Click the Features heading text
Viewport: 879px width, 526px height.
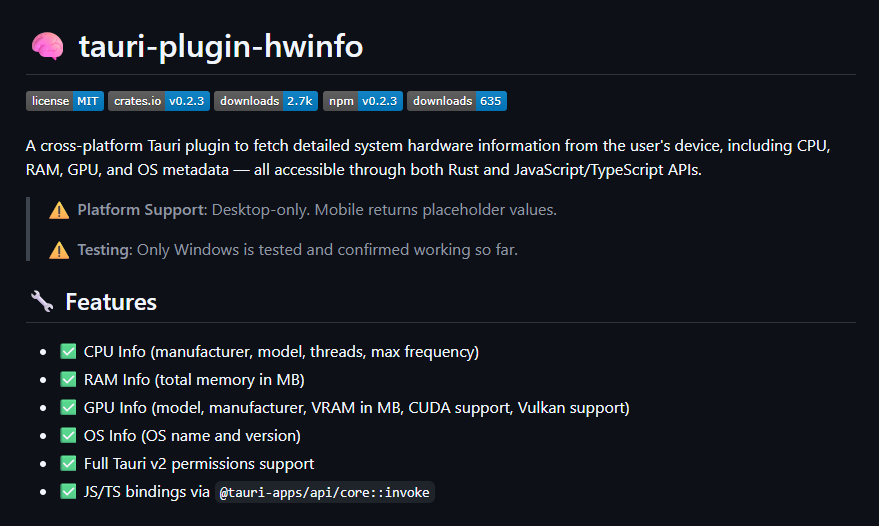[x=111, y=302]
